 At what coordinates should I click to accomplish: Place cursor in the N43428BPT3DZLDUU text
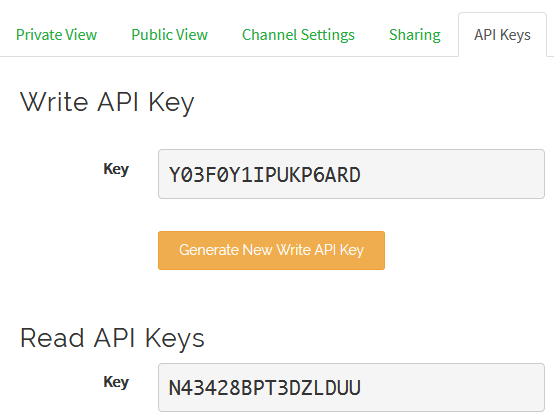[265, 388]
